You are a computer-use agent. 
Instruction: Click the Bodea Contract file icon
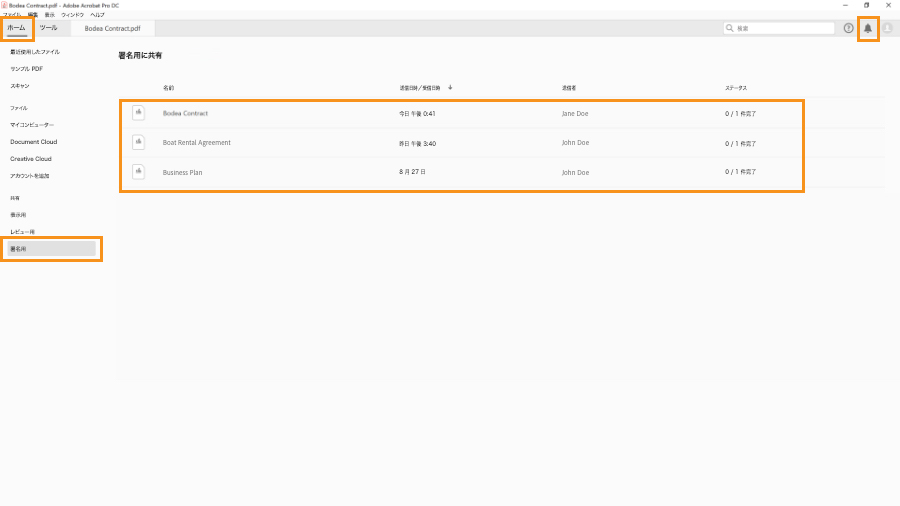coord(138,112)
